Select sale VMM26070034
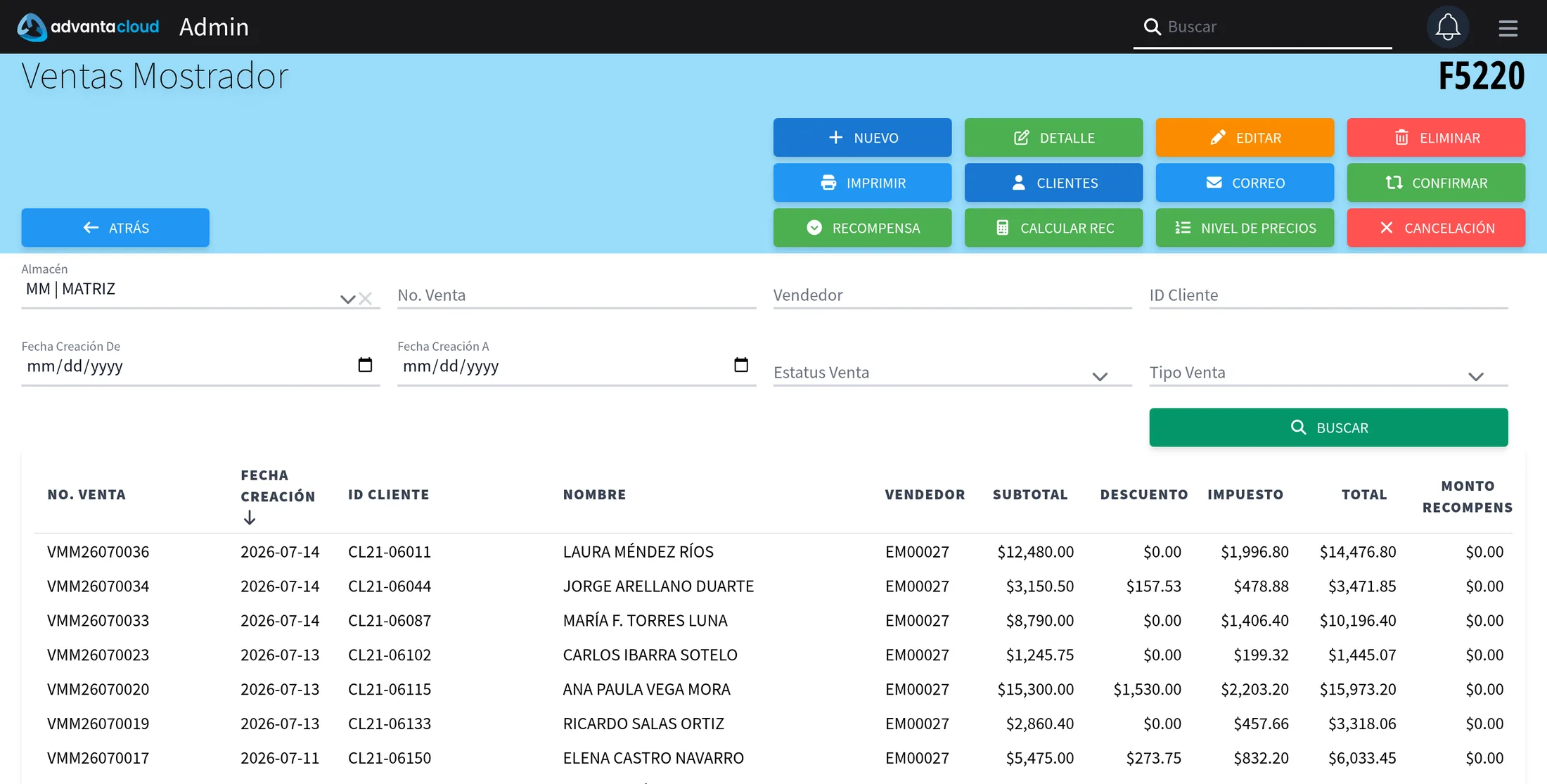This screenshot has width=1547, height=784. click(98, 586)
